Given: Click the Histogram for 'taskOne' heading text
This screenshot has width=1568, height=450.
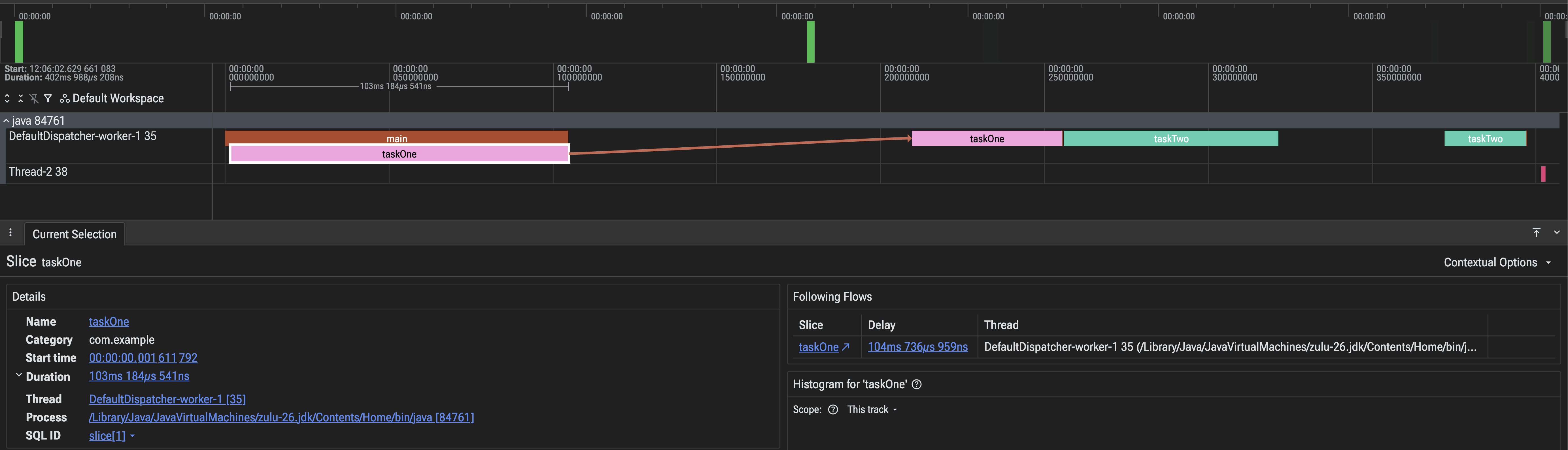Looking at the screenshot, I should pos(850,384).
